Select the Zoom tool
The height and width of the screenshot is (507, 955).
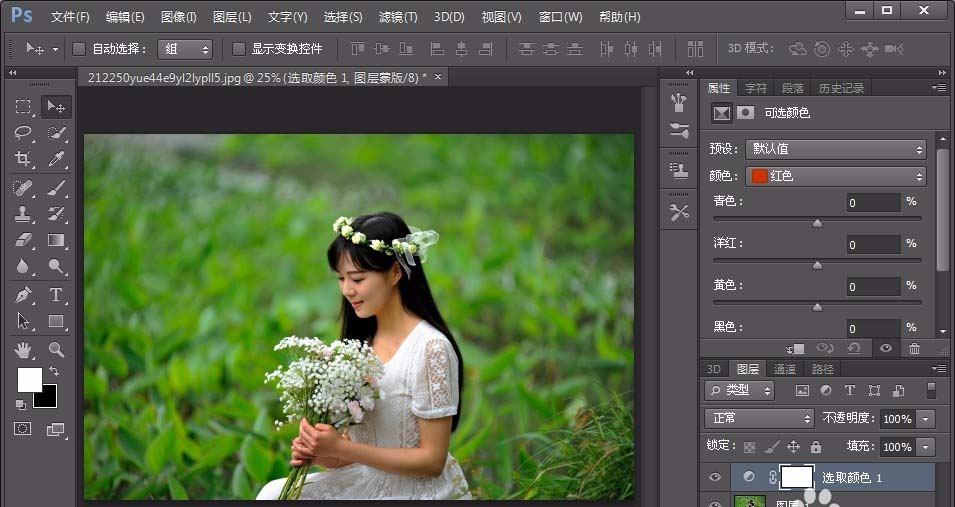56,350
